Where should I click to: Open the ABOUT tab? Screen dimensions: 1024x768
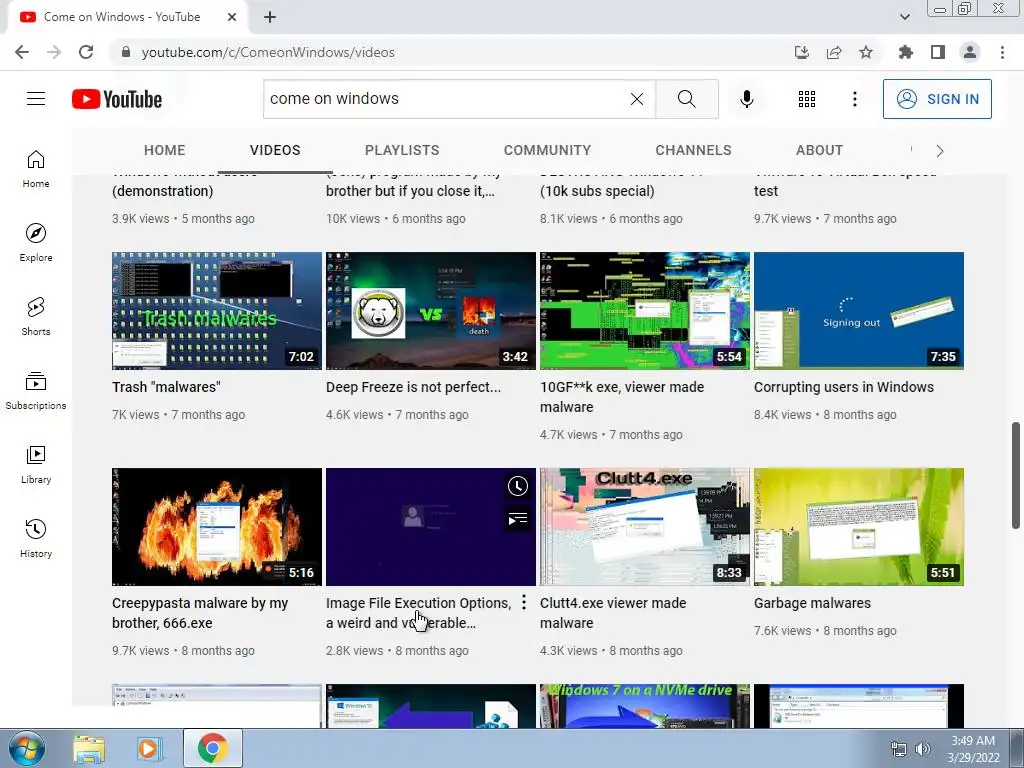[x=820, y=150]
